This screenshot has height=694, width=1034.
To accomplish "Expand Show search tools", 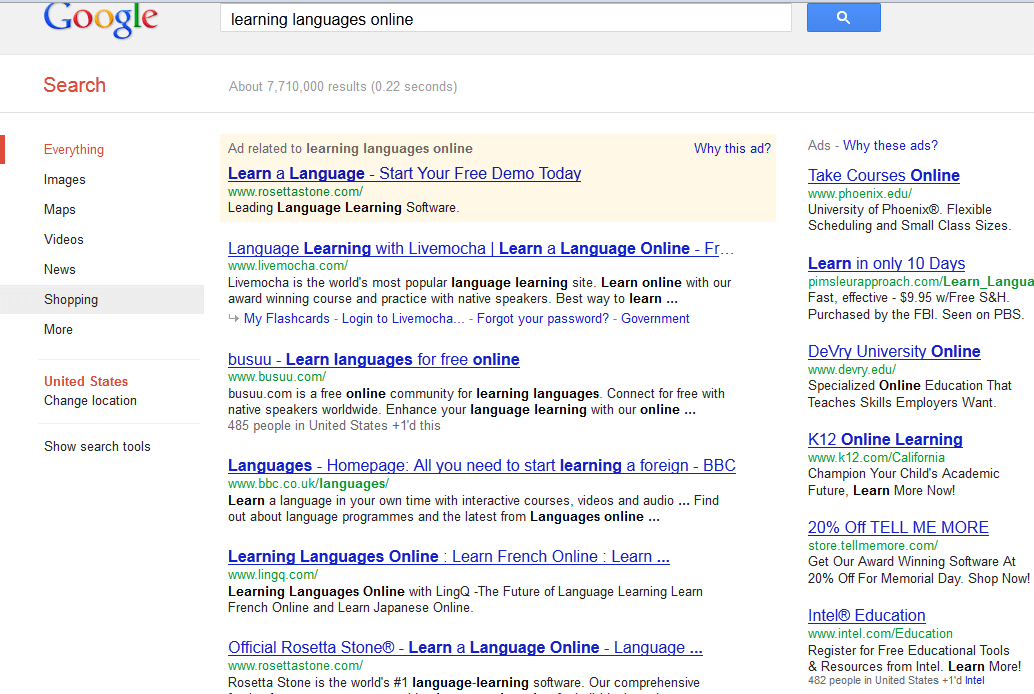I will click(x=97, y=447).
